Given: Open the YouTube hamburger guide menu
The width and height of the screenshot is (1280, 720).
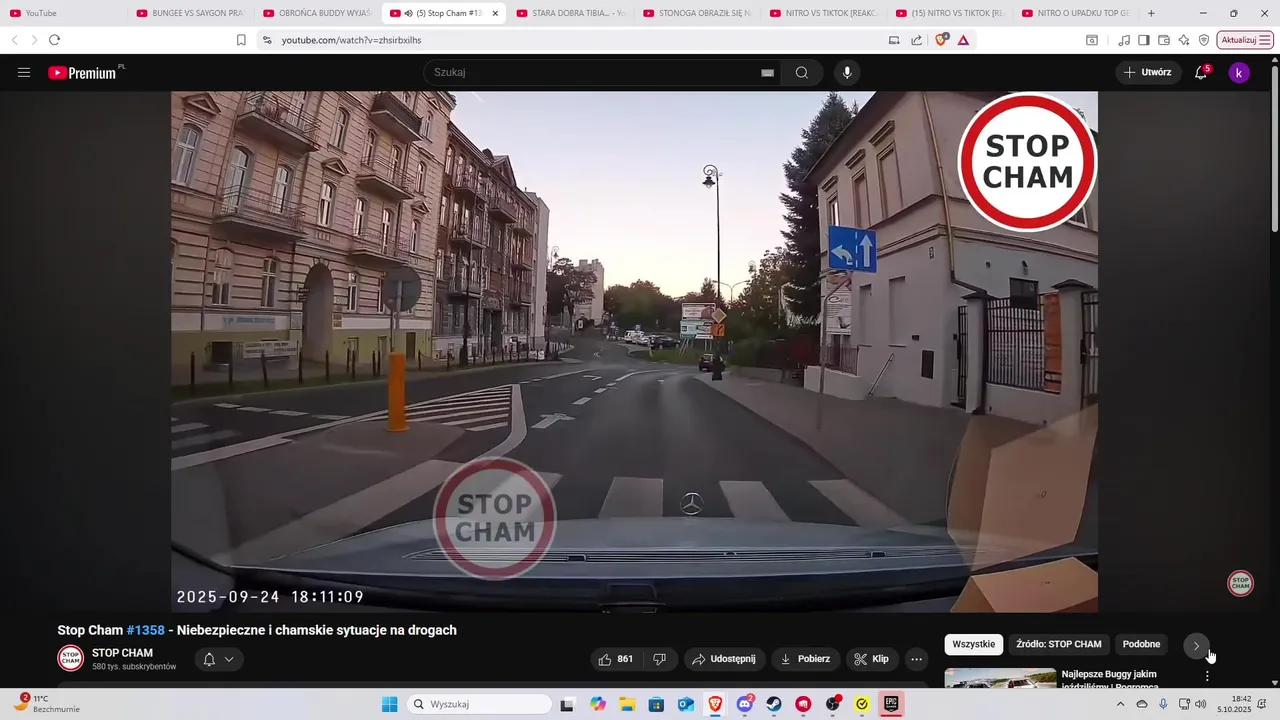Looking at the screenshot, I should click(24, 72).
